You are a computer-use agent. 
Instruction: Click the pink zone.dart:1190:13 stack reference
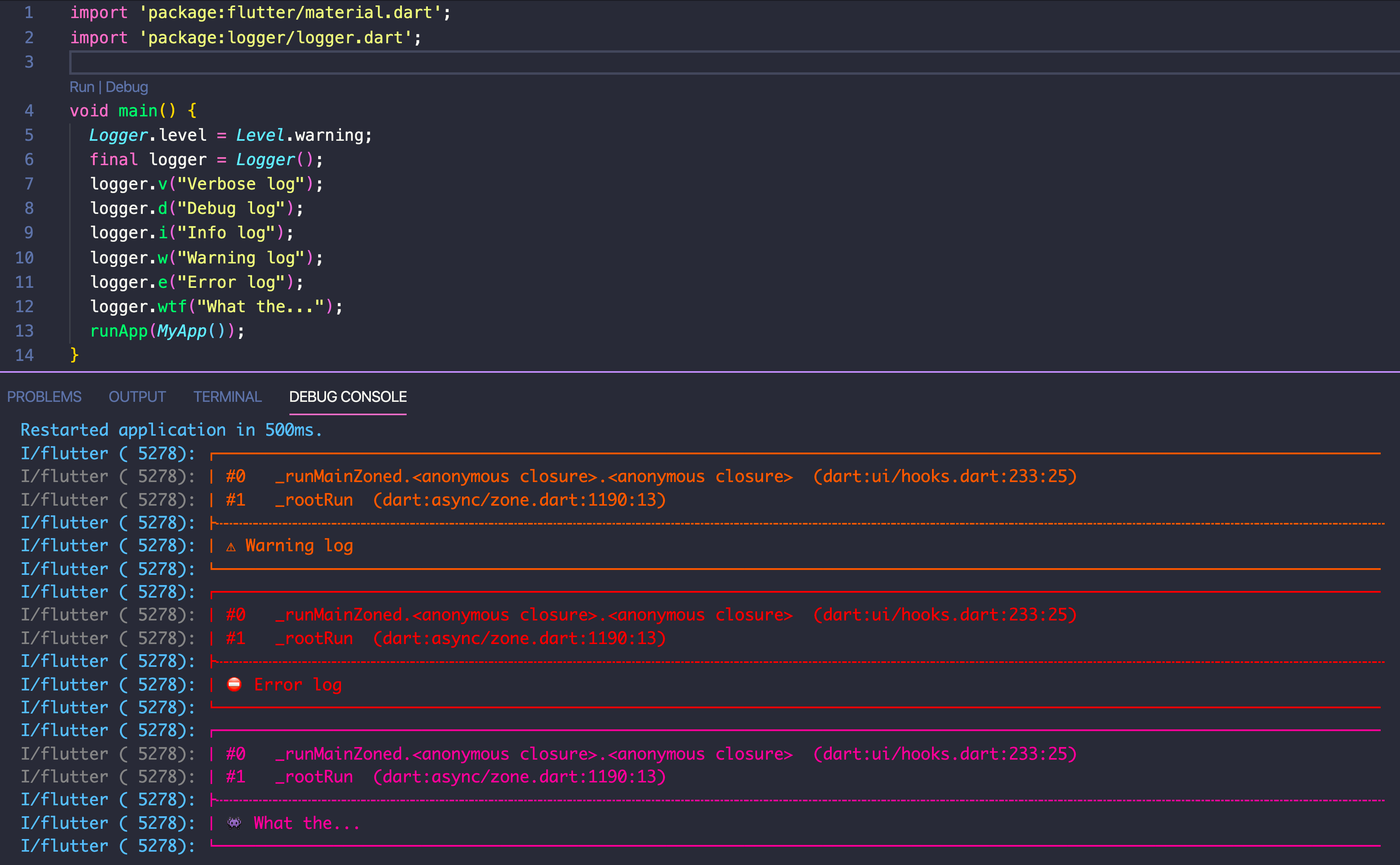pyautogui.click(x=519, y=777)
